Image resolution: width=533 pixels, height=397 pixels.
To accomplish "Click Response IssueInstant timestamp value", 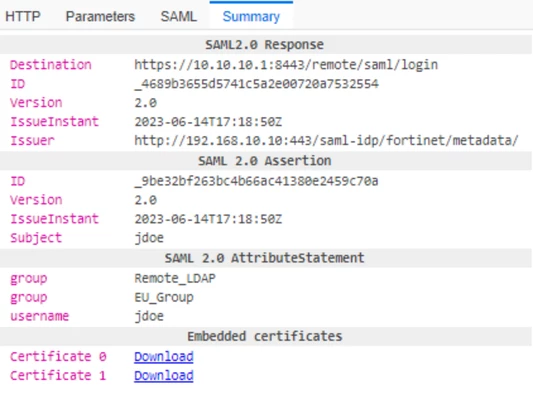I will [208, 122].
